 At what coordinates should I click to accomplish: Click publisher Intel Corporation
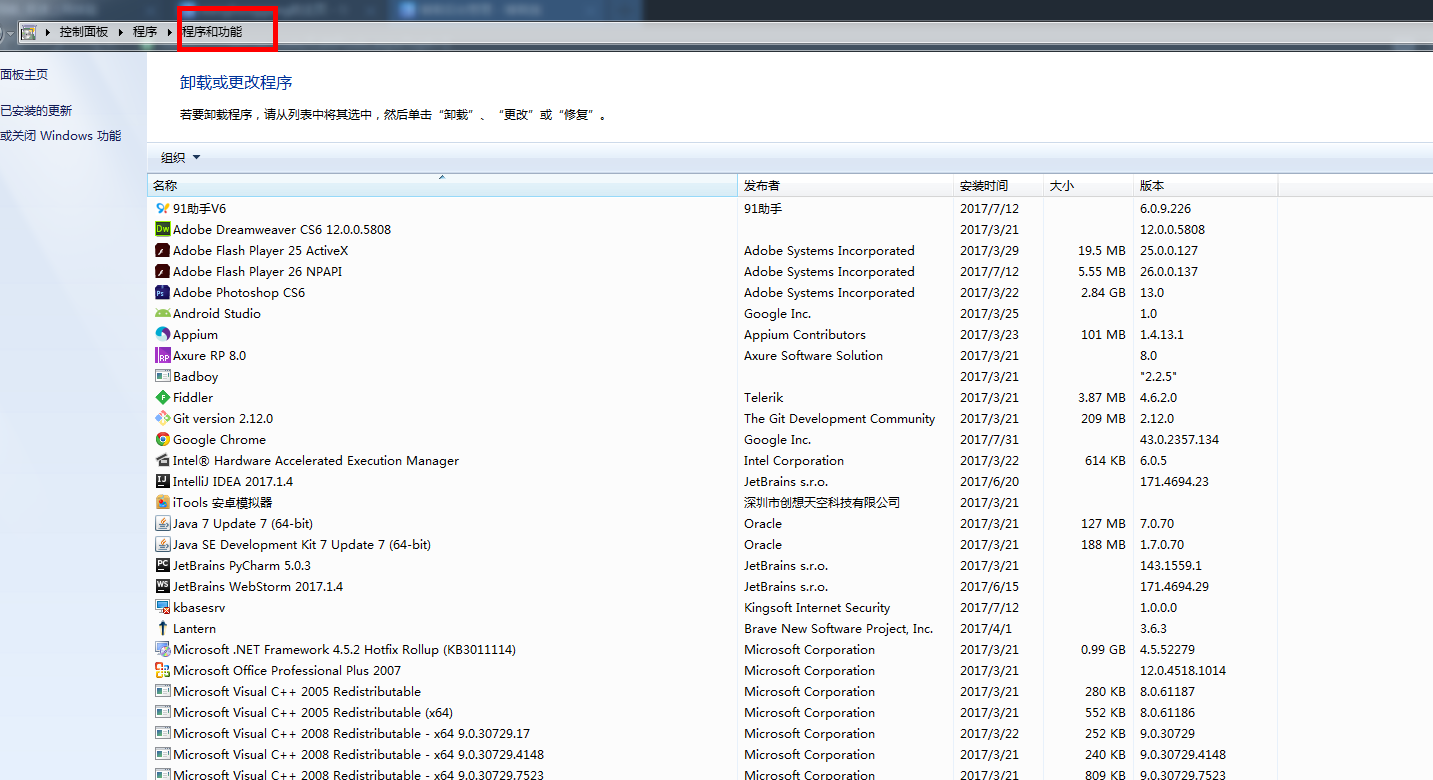click(x=794, y=460)
